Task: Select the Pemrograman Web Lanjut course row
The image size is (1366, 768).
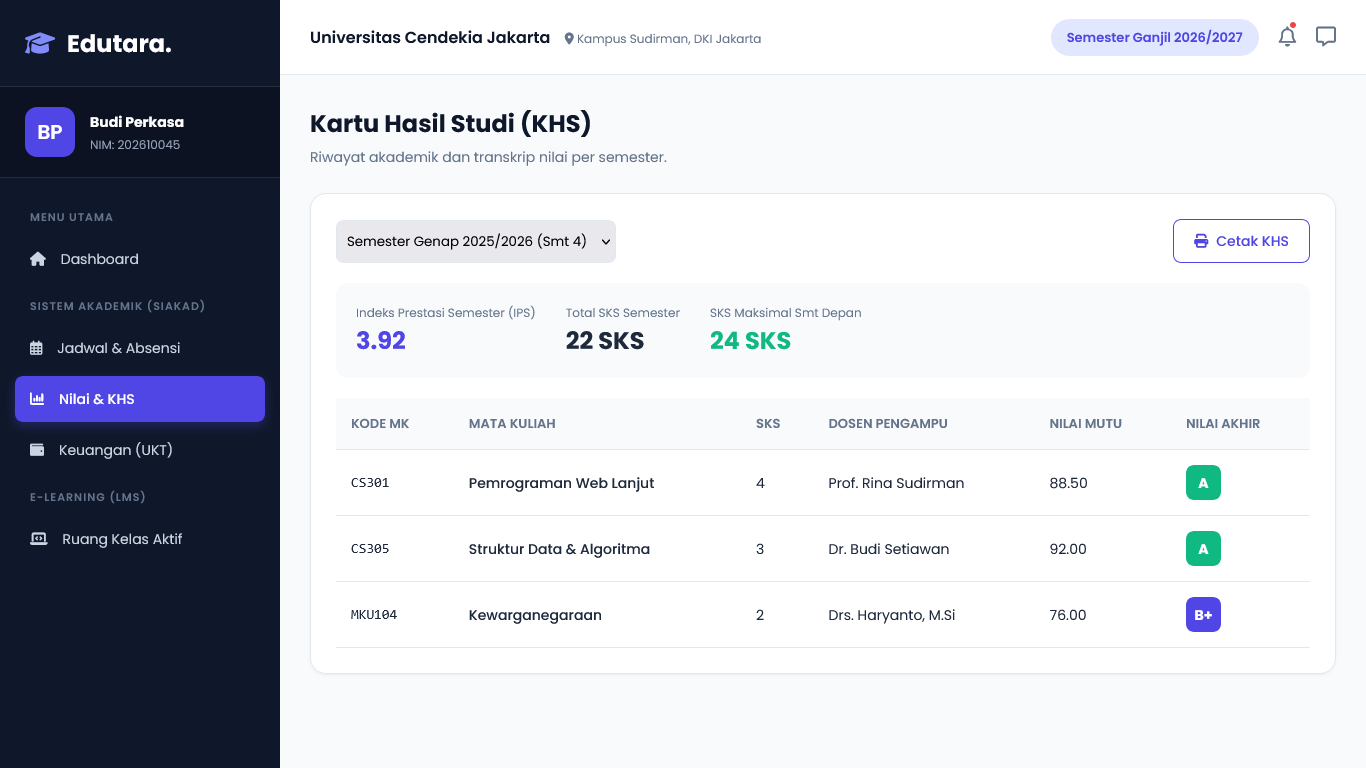Action: [823, 483]
